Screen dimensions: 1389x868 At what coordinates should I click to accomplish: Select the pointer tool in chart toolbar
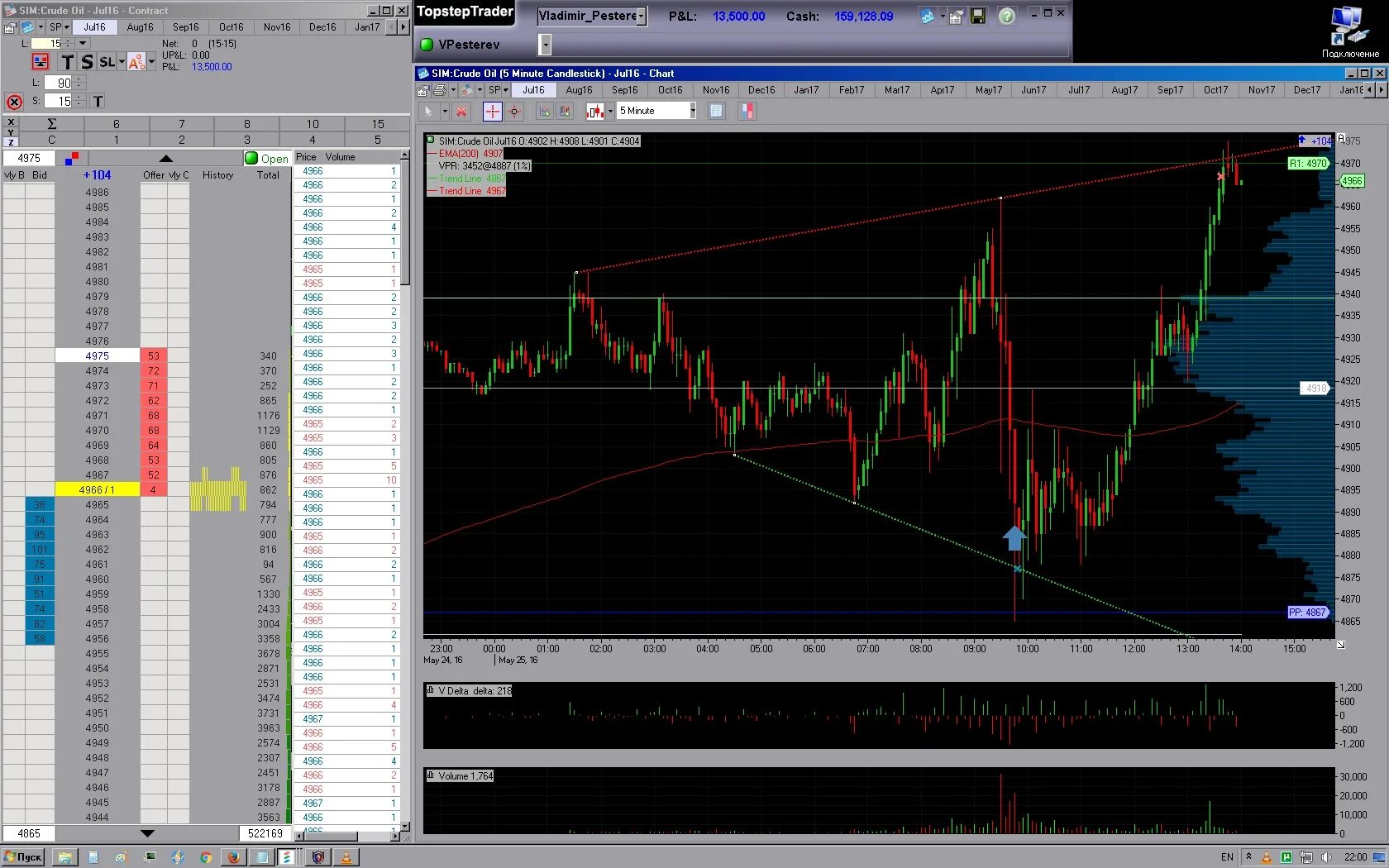429,111
